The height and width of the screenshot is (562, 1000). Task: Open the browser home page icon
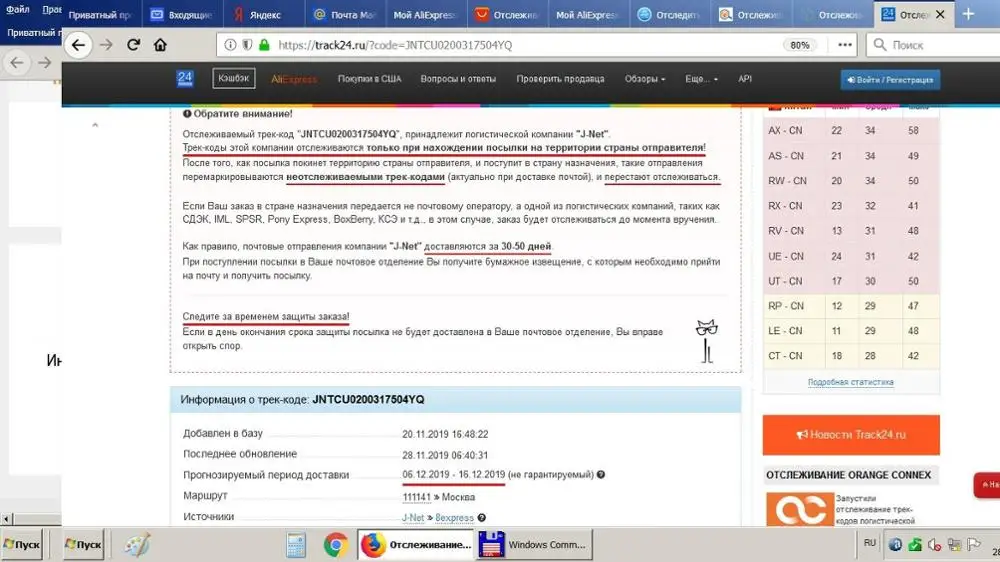coord(160,45)
